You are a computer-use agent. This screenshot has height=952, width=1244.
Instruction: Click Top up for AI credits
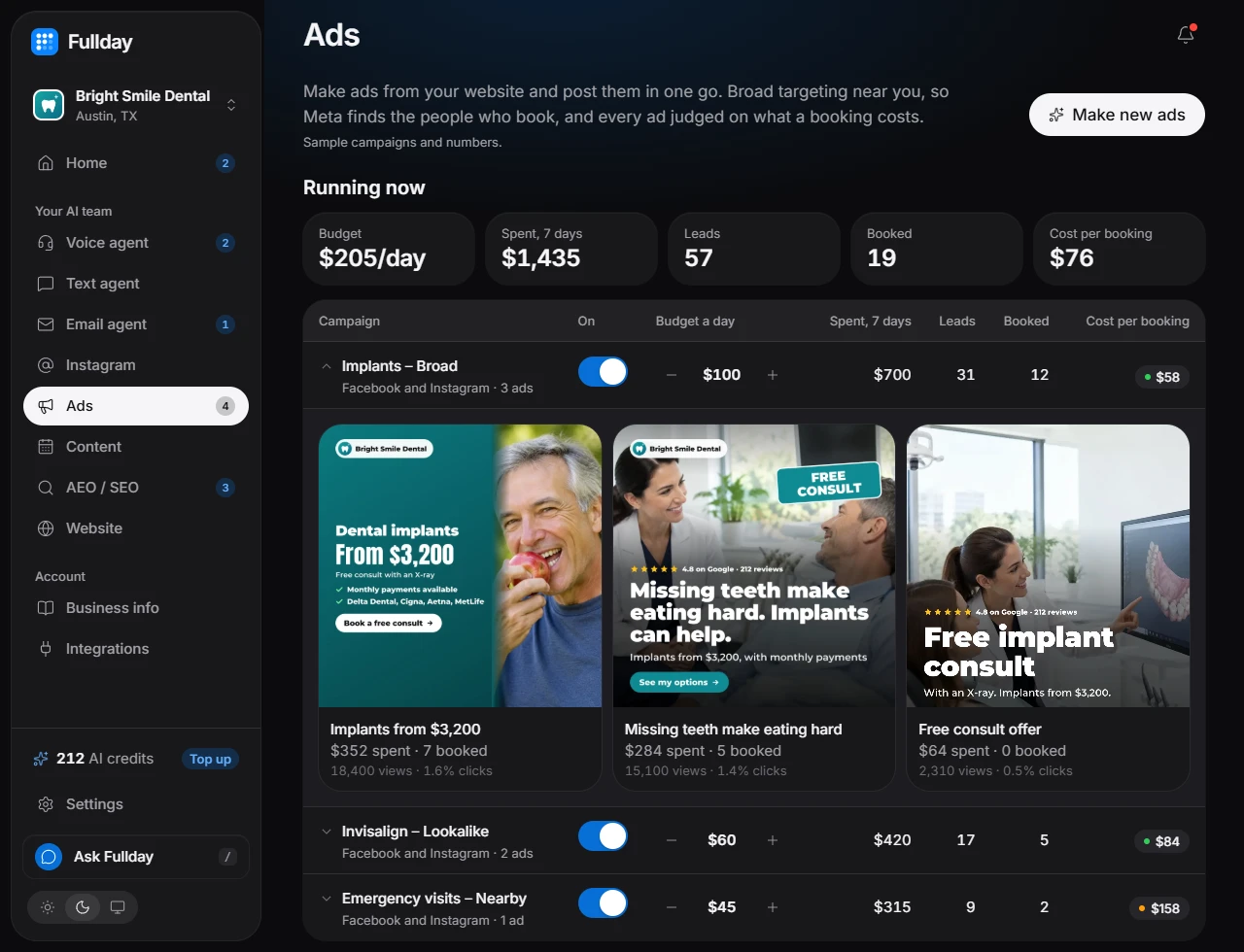coord(210,759)
